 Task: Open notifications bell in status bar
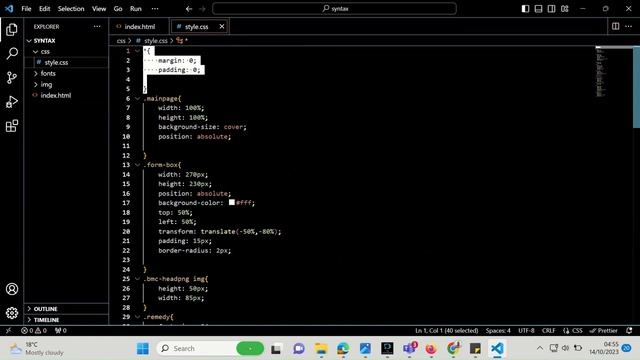coord(629,331)
